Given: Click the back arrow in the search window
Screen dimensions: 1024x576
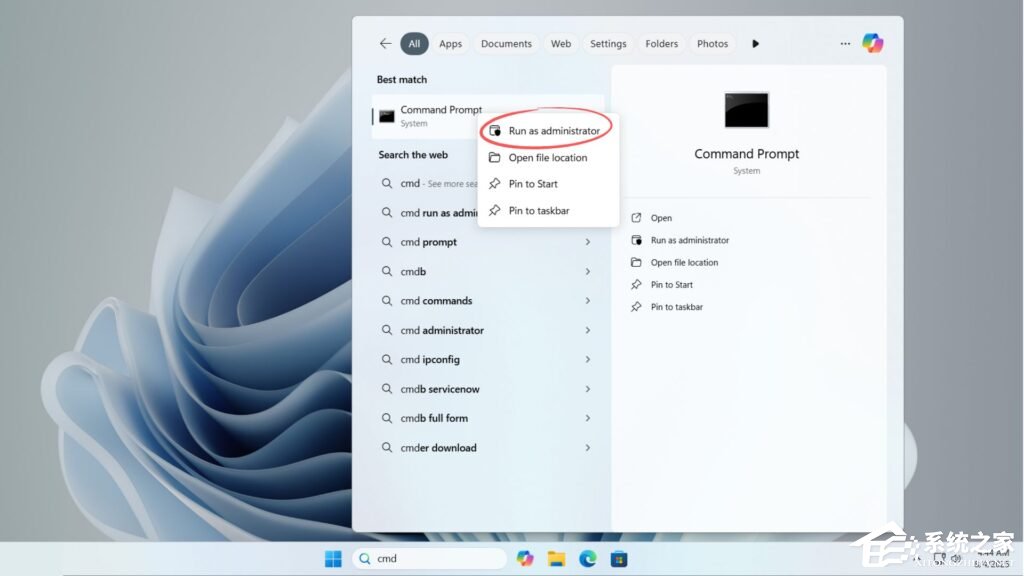Looking at the screenshot, I should pyautogui.click(x=384, y=43).
